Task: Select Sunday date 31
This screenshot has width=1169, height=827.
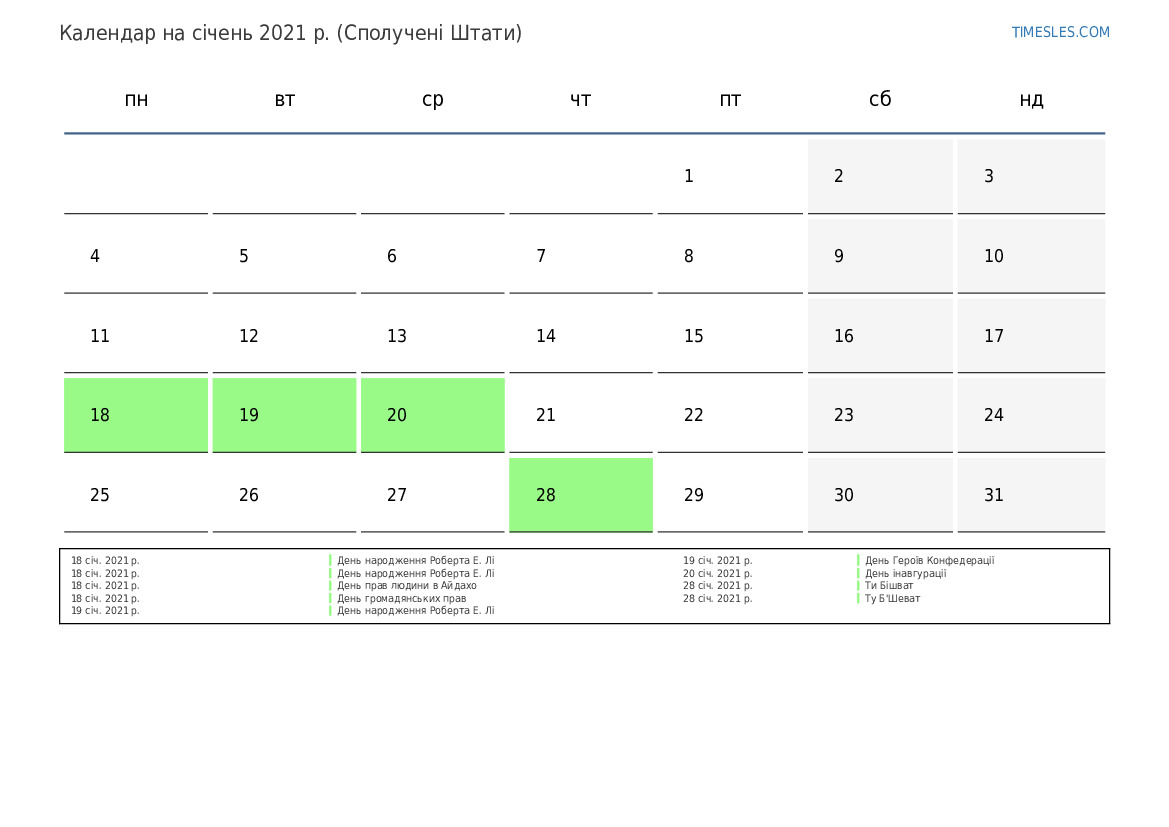Action: (x=1030, y=495)
